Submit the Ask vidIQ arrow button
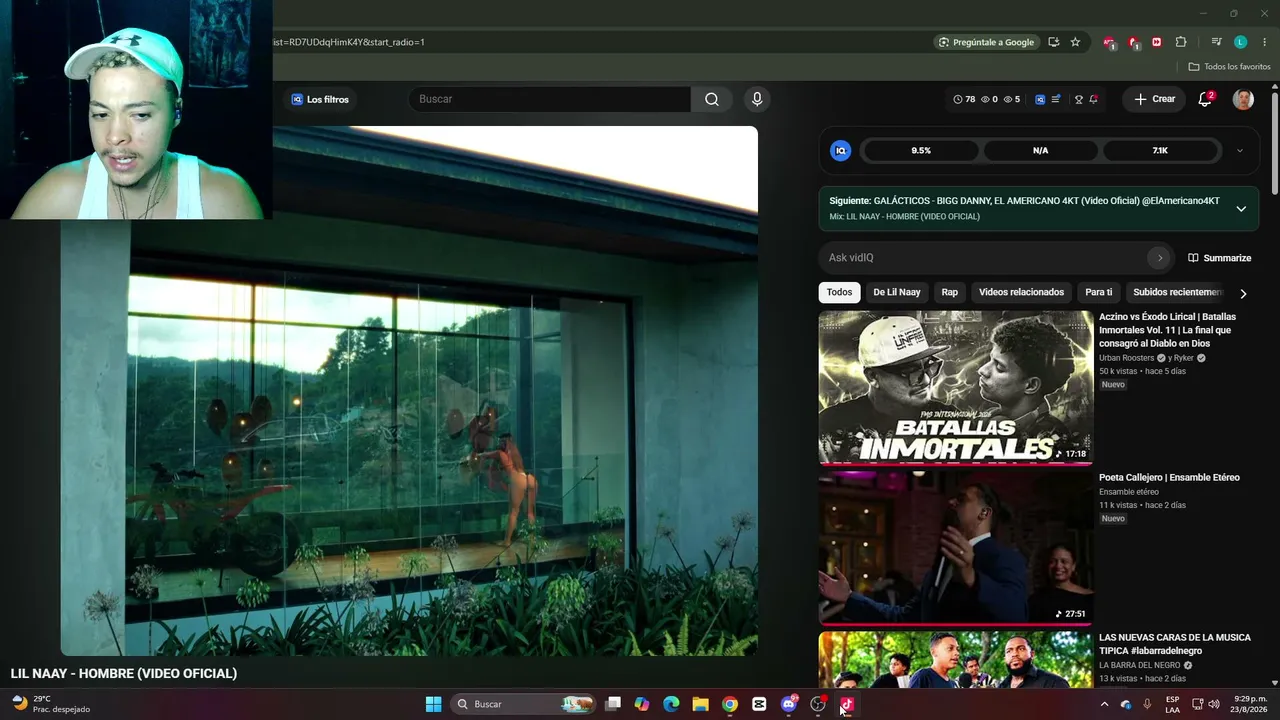 pos(1160,258)
